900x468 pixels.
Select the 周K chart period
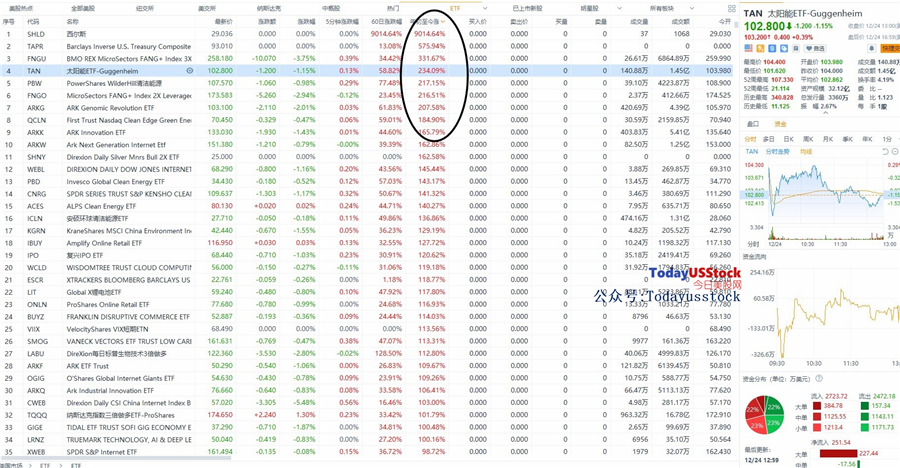(808, 139)
